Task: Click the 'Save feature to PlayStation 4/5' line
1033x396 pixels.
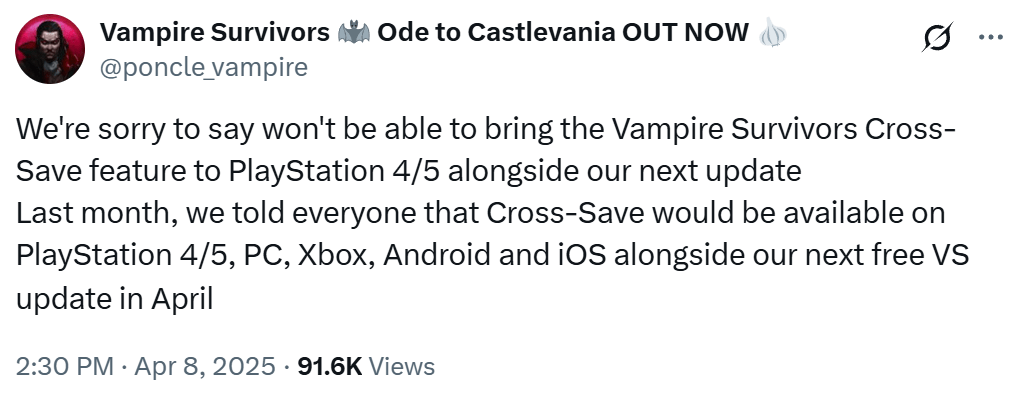Action: 230,171
